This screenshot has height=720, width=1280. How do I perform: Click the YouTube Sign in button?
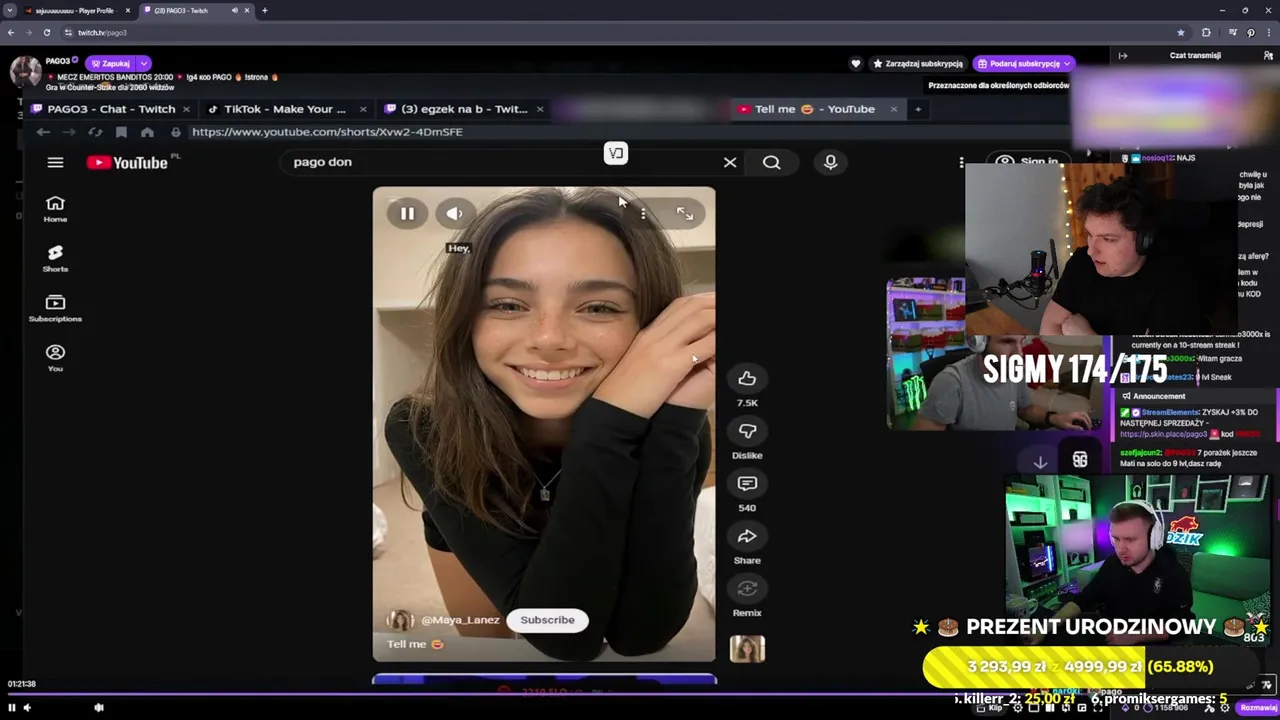click(1028, 161)
